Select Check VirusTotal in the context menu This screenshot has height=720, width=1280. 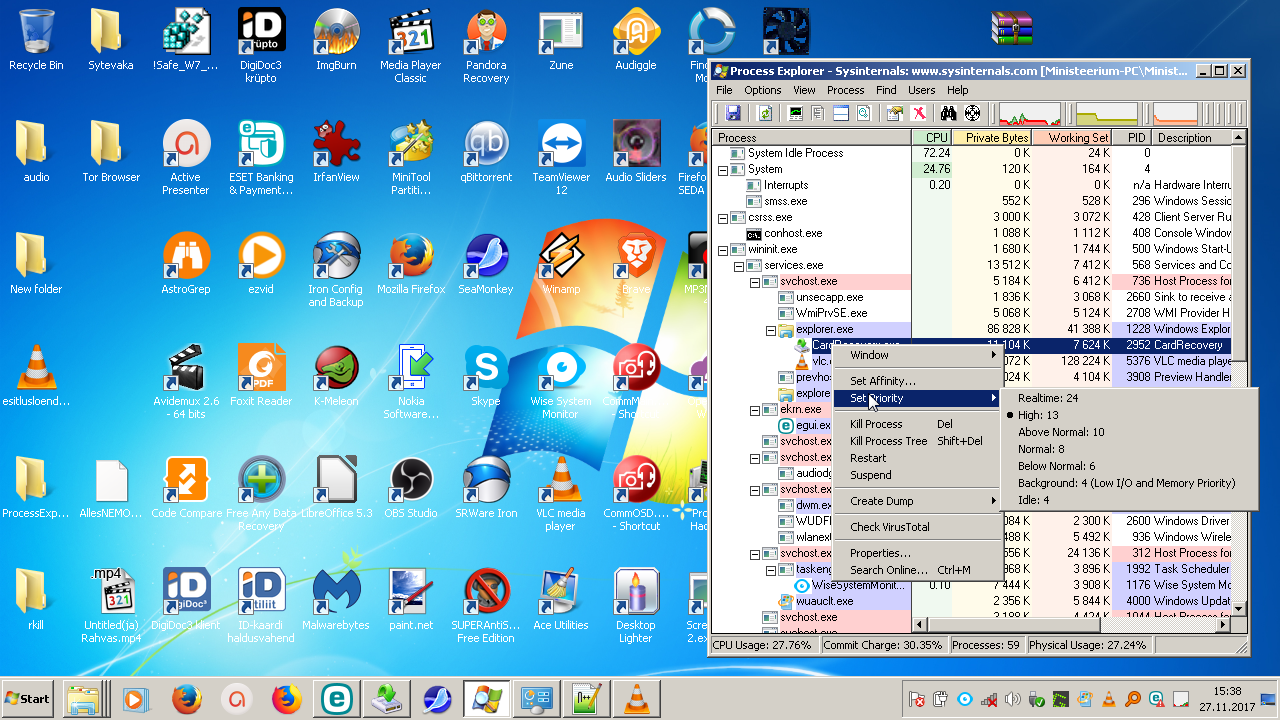(x=889, y=527)
